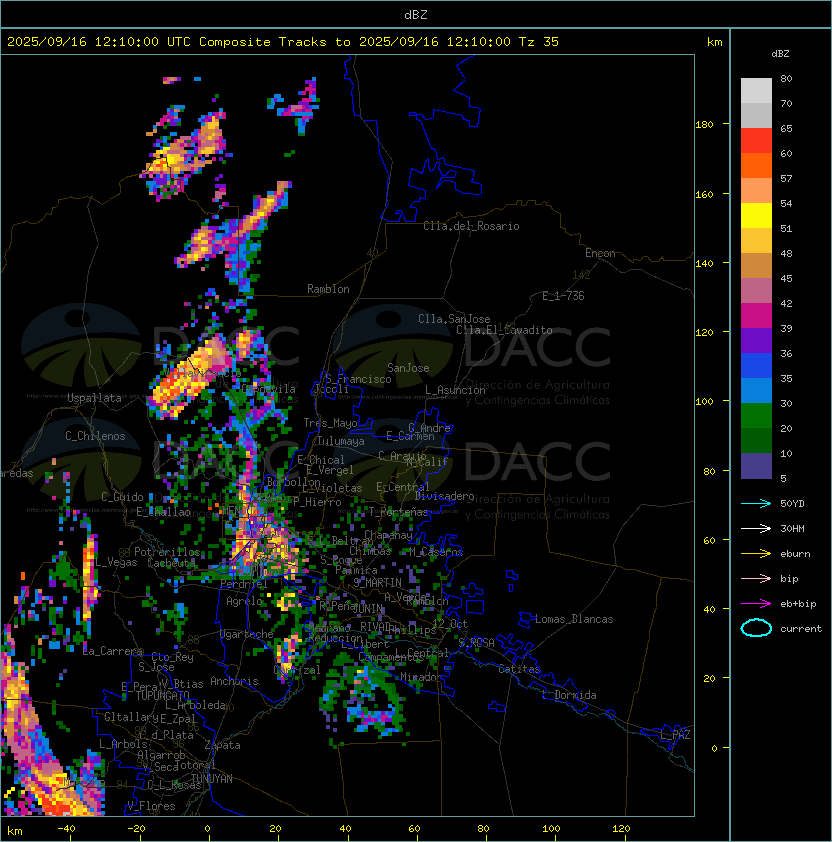
Task: Select the slate-purple bottom dBZ swatch
Action: (x=756, y=466)
